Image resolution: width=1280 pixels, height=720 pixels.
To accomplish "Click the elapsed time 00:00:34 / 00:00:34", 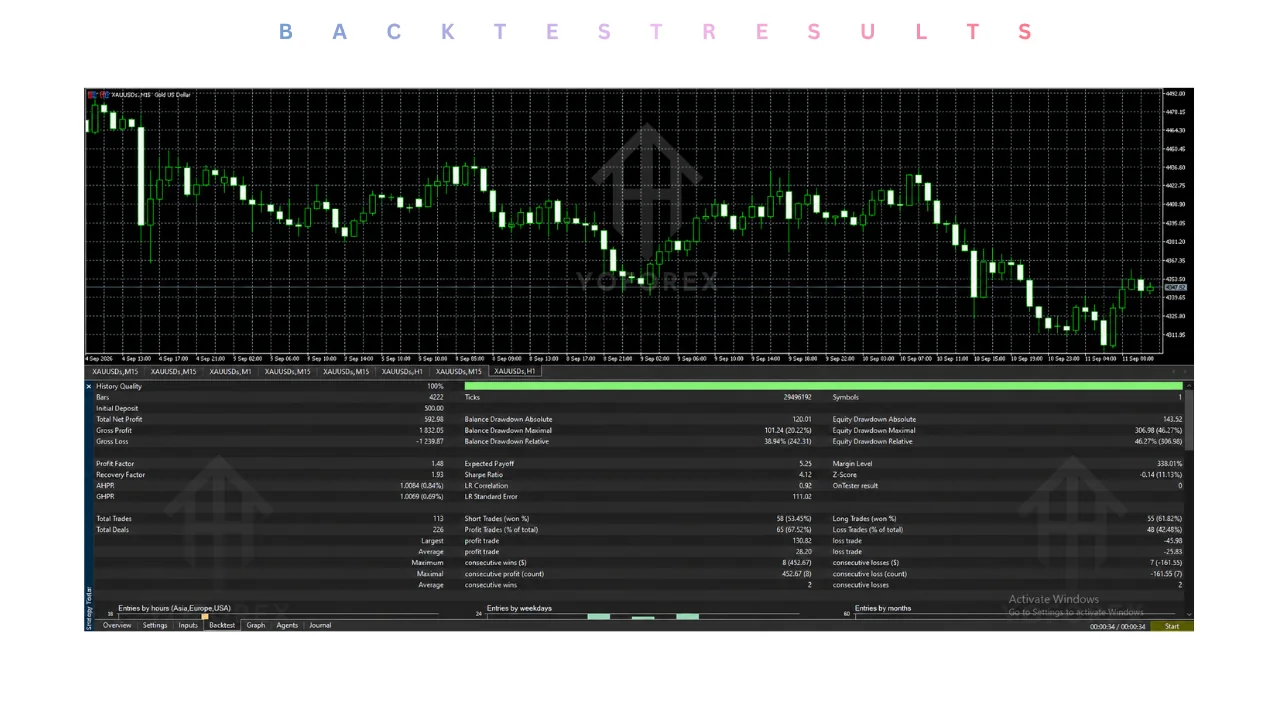I will pos(1116,626).
